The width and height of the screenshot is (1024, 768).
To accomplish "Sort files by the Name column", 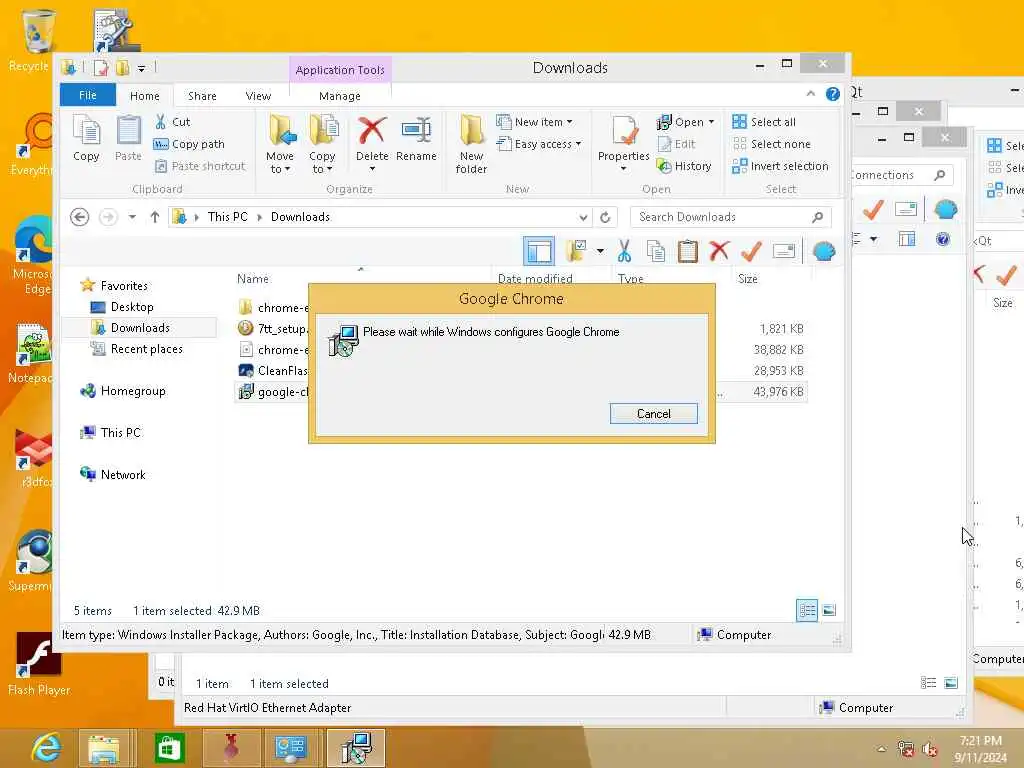I will 253,279.
